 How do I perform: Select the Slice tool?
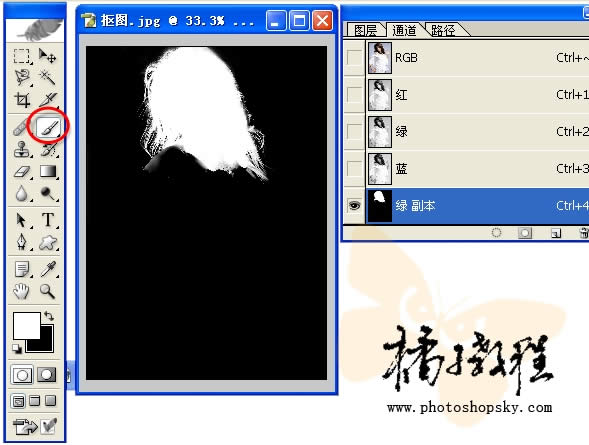tap(48, 100)
